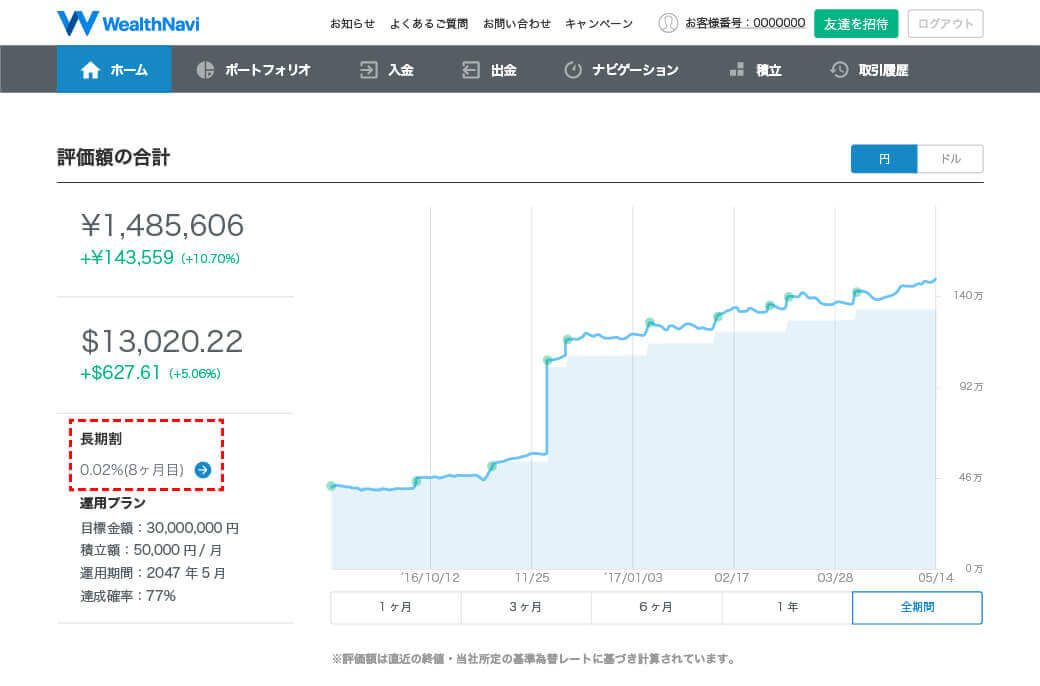Click the 積立 blocks icon
This screenshot has width=1040, height=686.
pos(736,70)
